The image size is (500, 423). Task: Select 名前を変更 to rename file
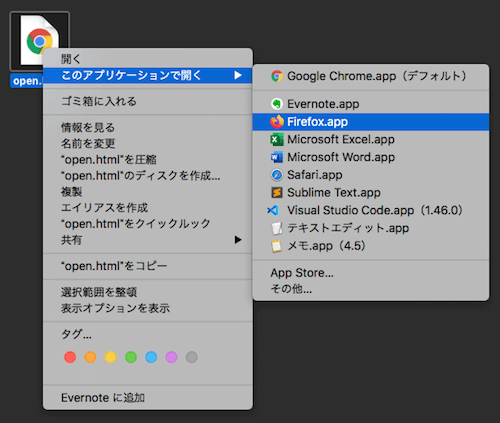pyautogui.click(x=148, y=143)
